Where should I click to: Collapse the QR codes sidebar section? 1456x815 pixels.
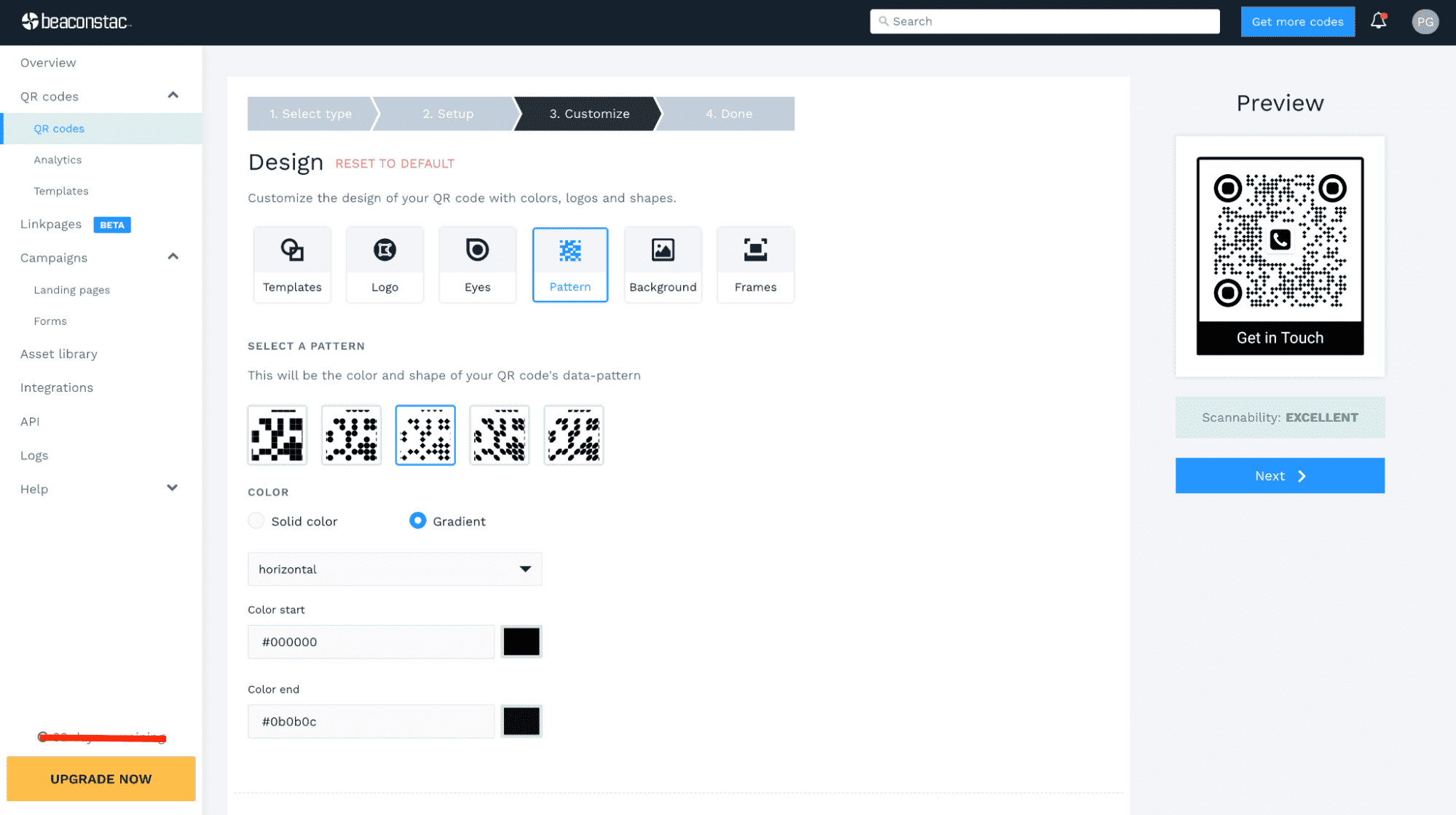(x=172, y=95)
